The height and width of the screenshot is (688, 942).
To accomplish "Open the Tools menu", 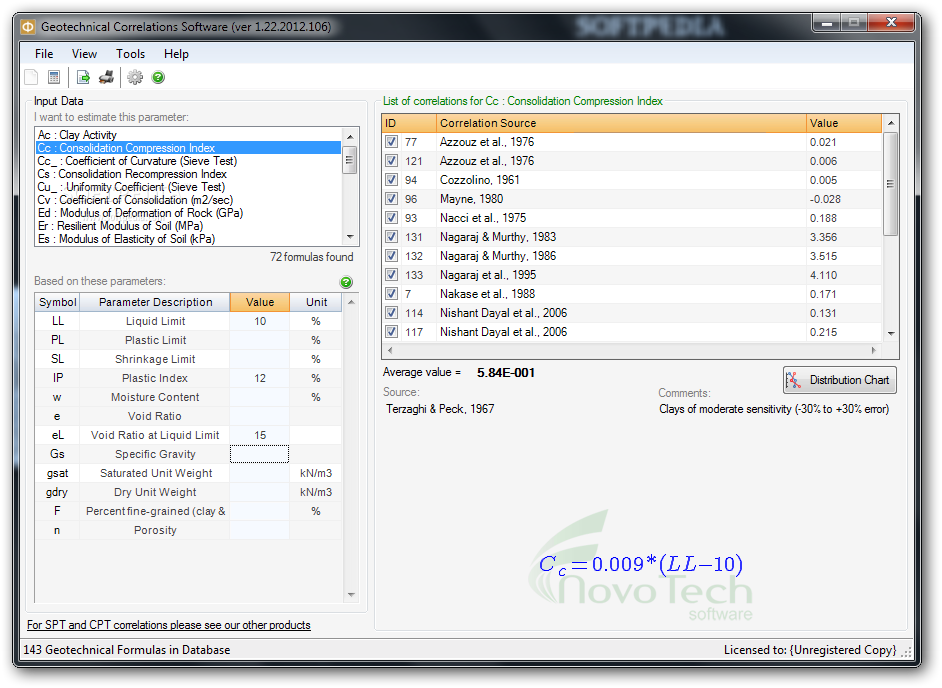I will [x=130, y=54].
